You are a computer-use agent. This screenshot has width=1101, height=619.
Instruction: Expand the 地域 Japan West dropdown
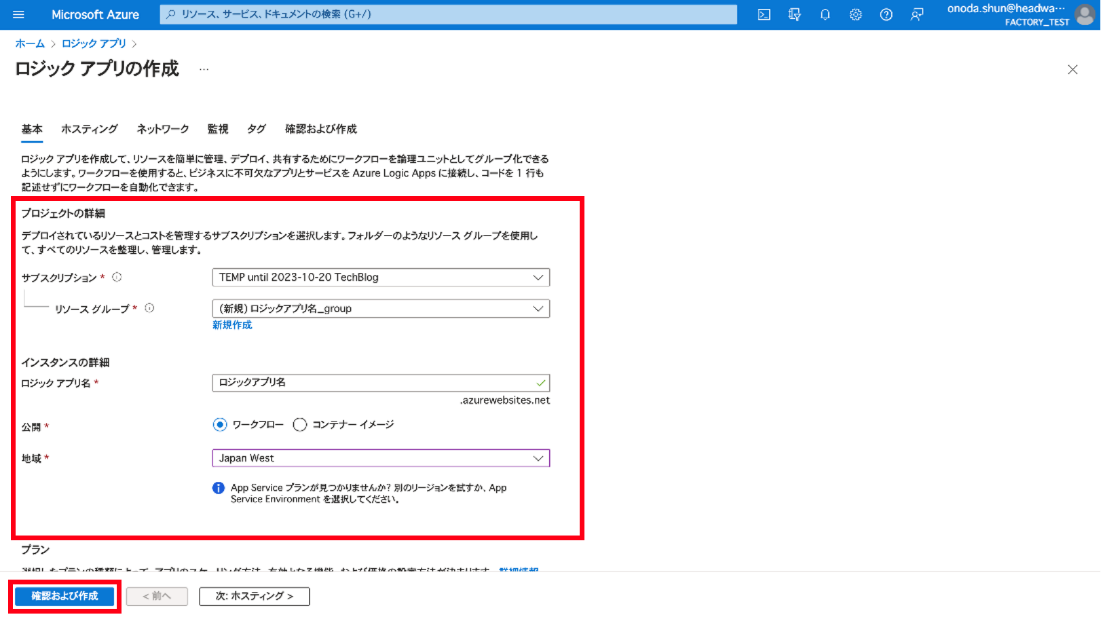pyautogui.click(x=381, y=458)
